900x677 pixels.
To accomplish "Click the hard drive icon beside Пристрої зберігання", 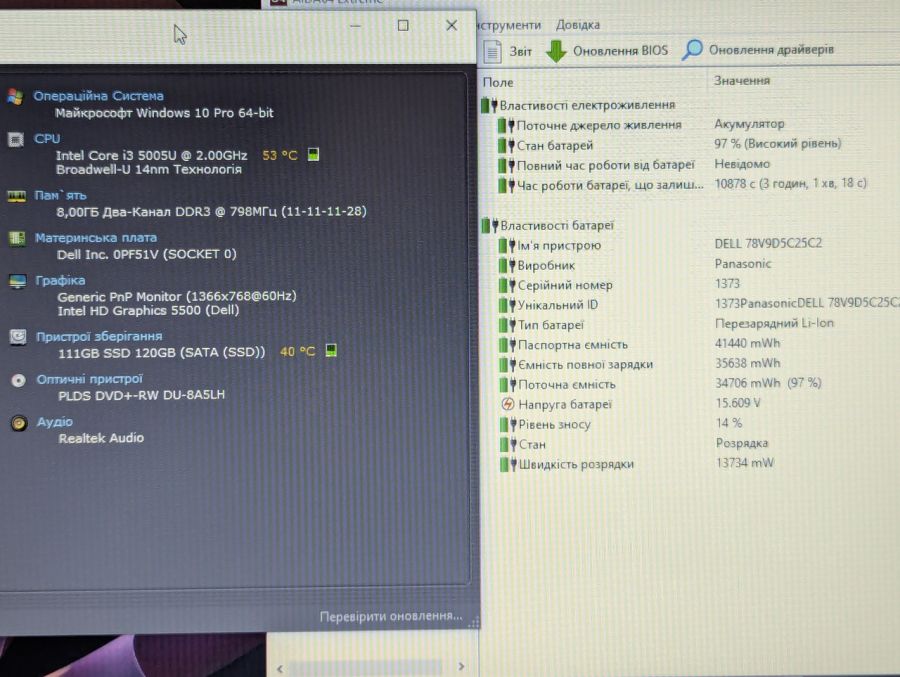I will click(18, 336).
